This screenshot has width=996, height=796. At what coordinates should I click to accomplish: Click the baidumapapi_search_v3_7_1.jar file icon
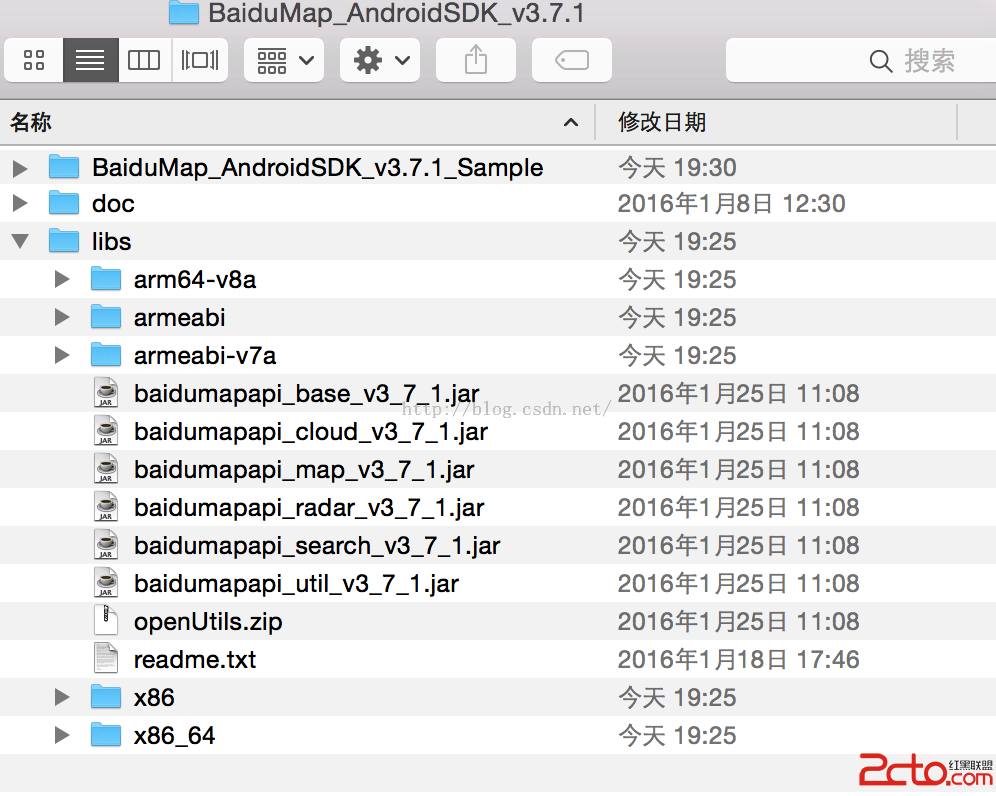pyautogui.click(x=106, y=545)
